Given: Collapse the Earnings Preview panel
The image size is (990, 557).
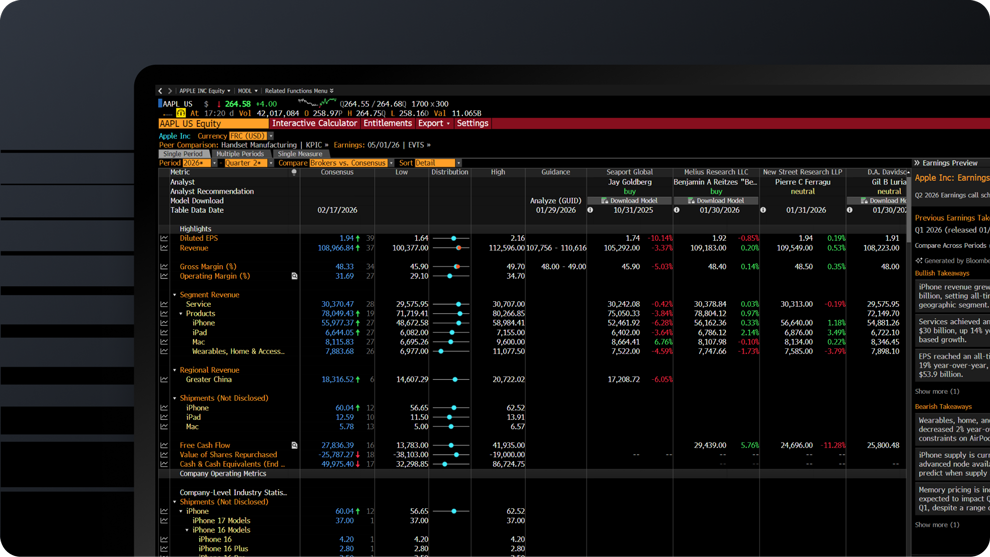Looking at the screenshot, I should (917, 163).
